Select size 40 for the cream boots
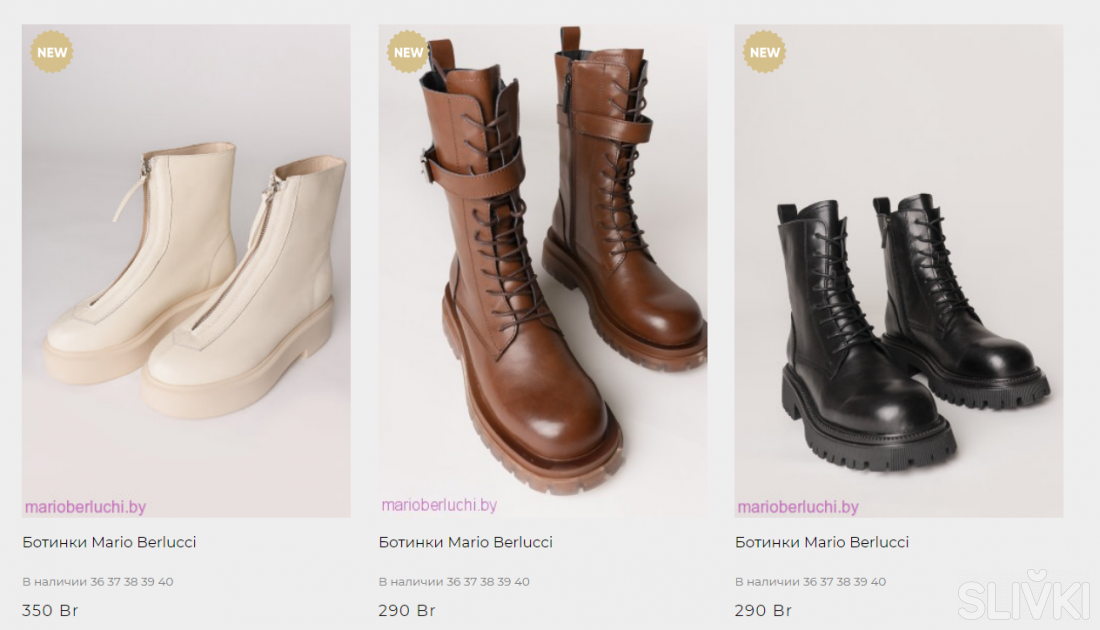 pos(166,582)
